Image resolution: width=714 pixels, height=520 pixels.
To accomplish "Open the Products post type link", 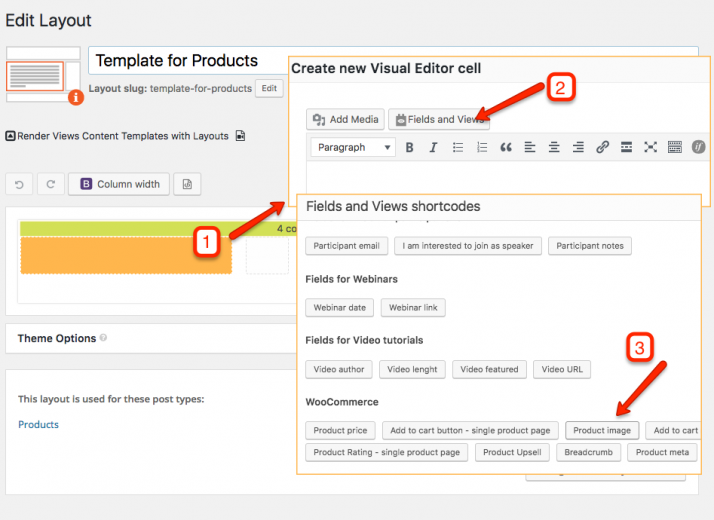I will point(38,424).
